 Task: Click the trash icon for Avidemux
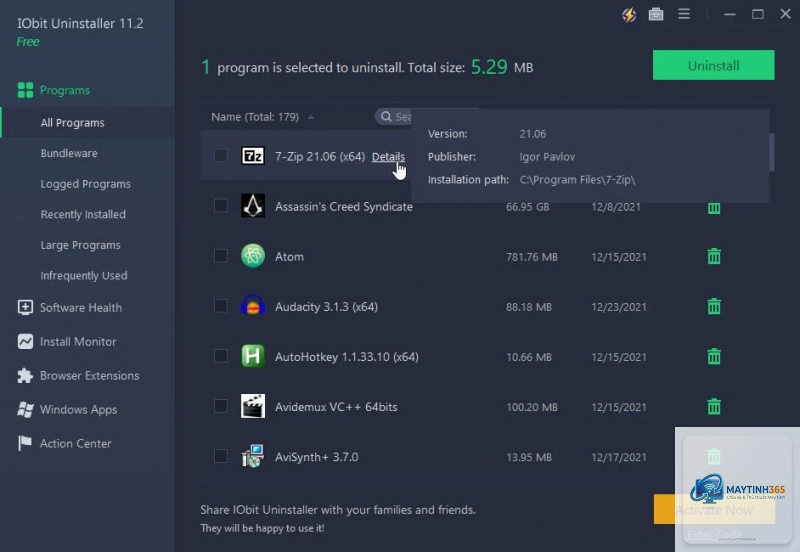click(714, 407)
